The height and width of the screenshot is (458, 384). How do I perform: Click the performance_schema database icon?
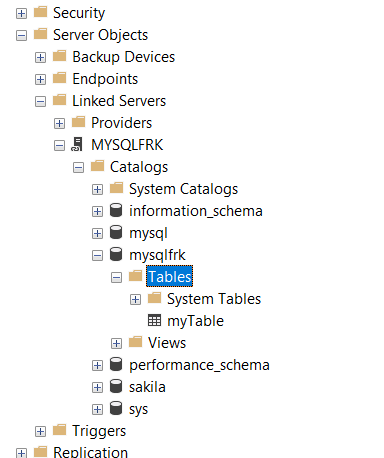pos(116,365)
